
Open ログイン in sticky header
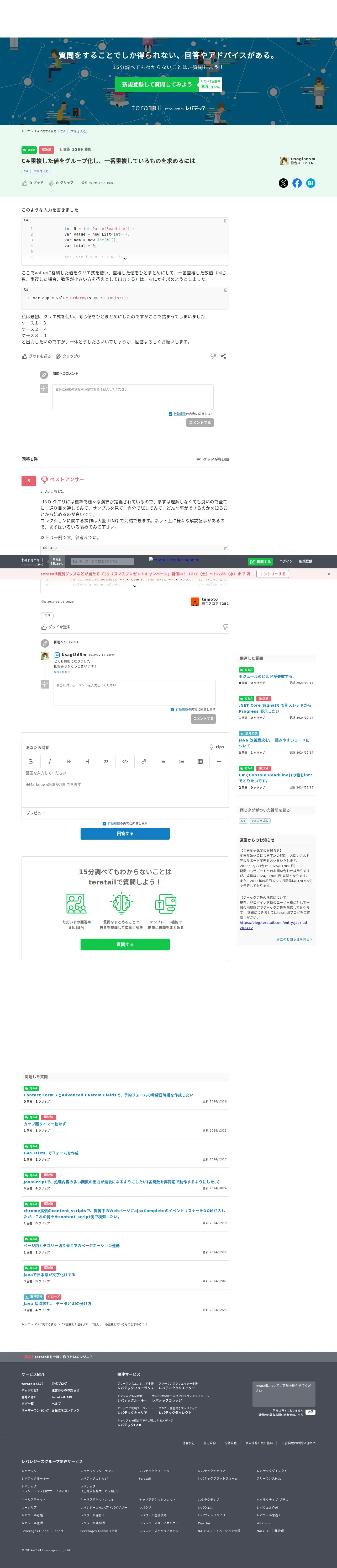pyautogui.click(x=286, y=562)
